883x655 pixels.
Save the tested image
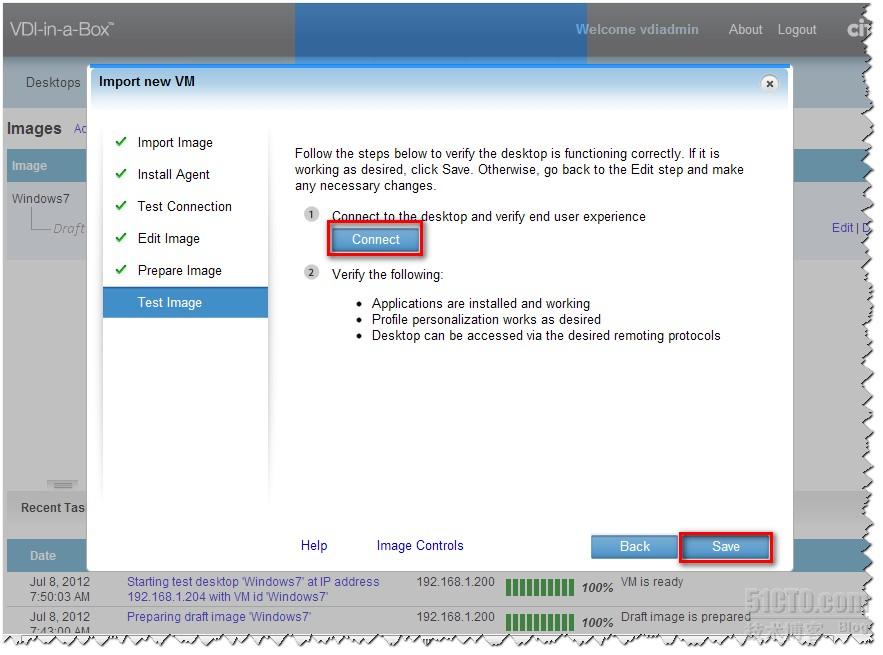(x=725, y=546)
